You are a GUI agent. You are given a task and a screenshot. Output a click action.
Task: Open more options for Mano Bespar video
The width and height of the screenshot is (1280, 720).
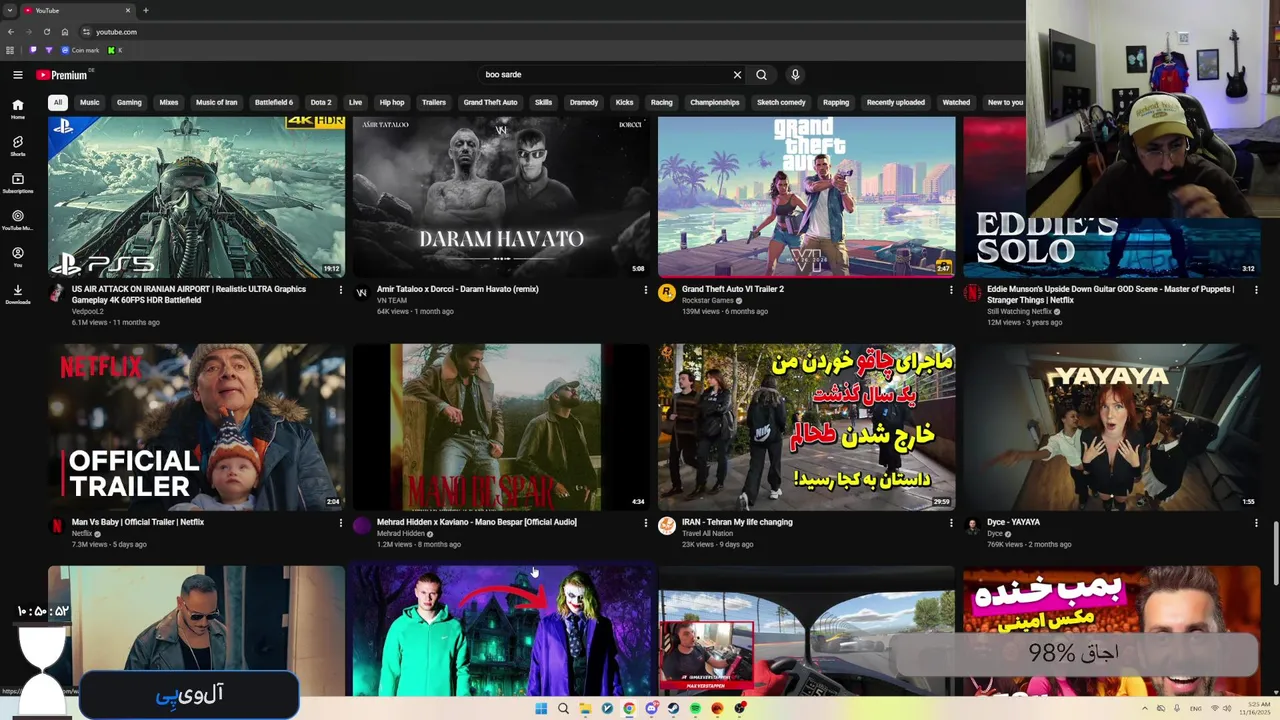pyautogui.click(x=645, y=523)
